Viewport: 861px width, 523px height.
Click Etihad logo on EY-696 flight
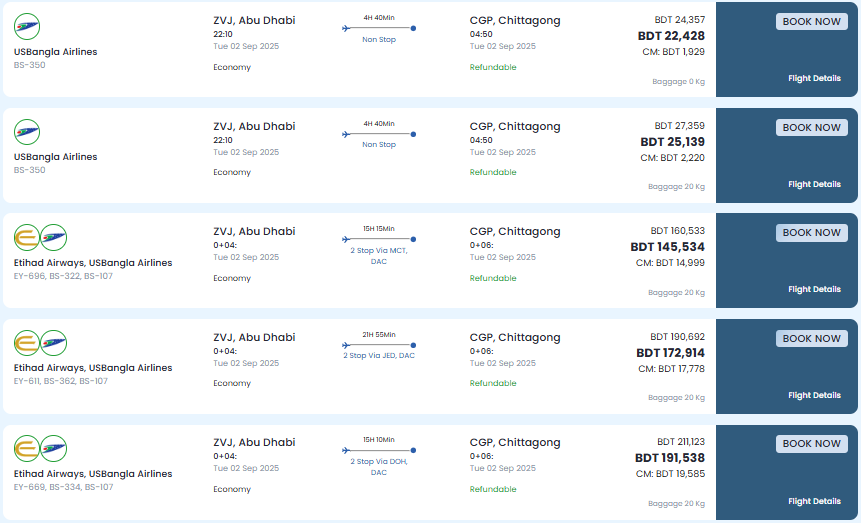(x=27, y=237)
